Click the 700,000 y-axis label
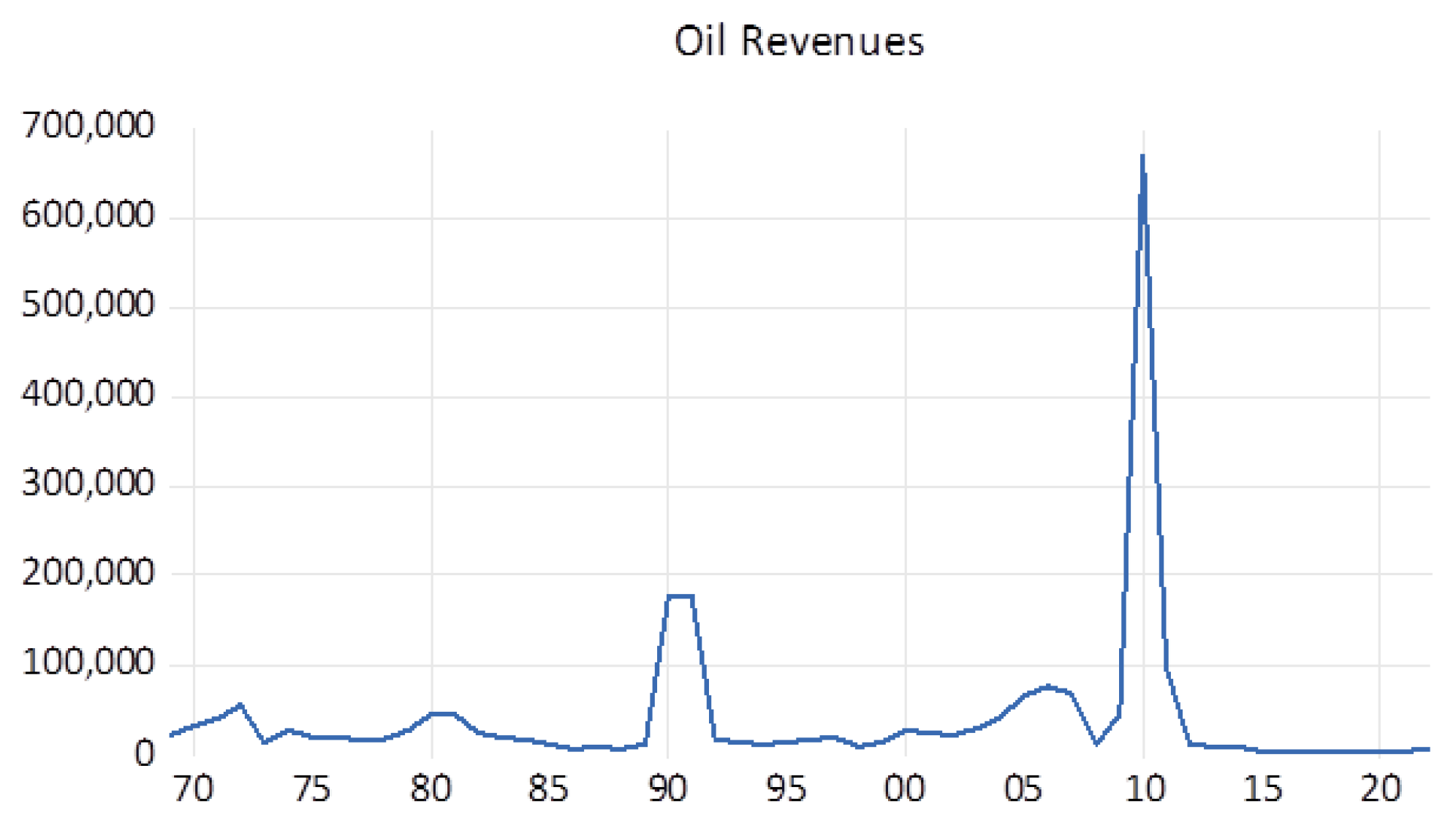Screen dimensions: 1456x828 click(88, 126)
